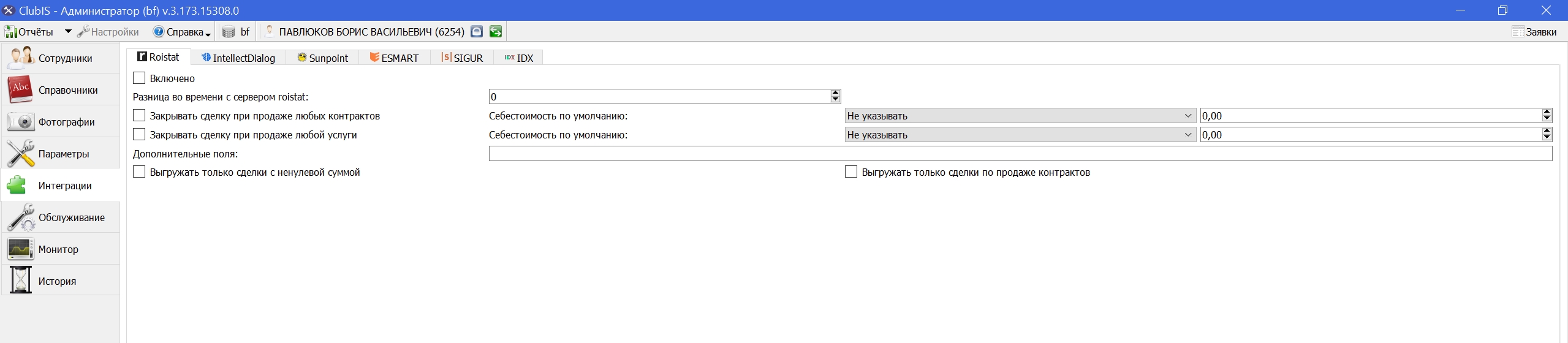Open the ESMART tab

coord(394,58)
